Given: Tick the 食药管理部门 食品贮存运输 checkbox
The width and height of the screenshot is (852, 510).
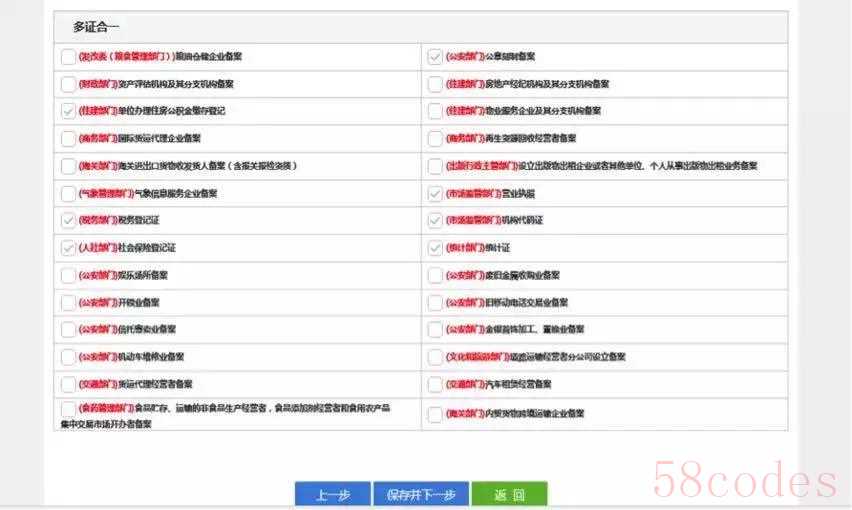Looking at the screenshot, I should [68, 408].
